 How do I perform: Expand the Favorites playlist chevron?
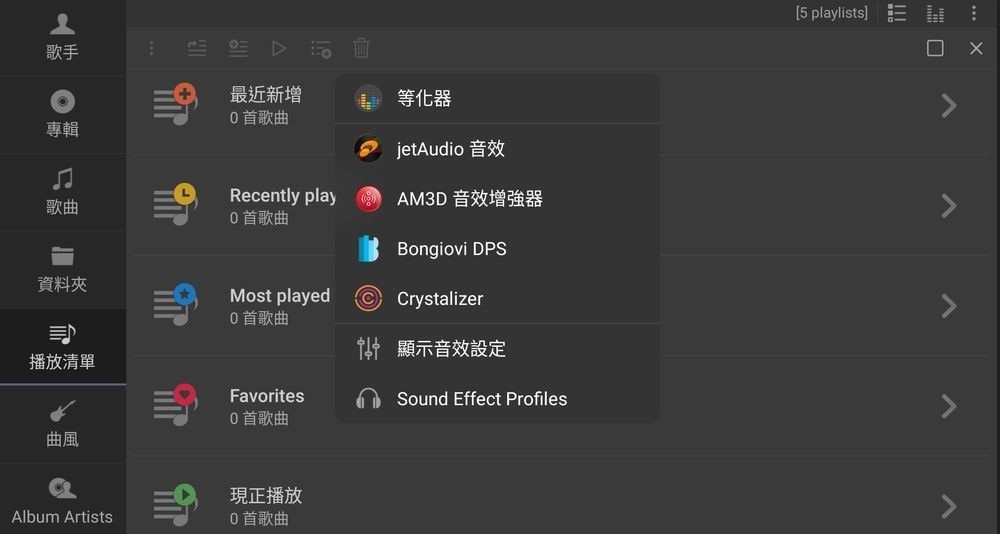[x=949, y=406]
